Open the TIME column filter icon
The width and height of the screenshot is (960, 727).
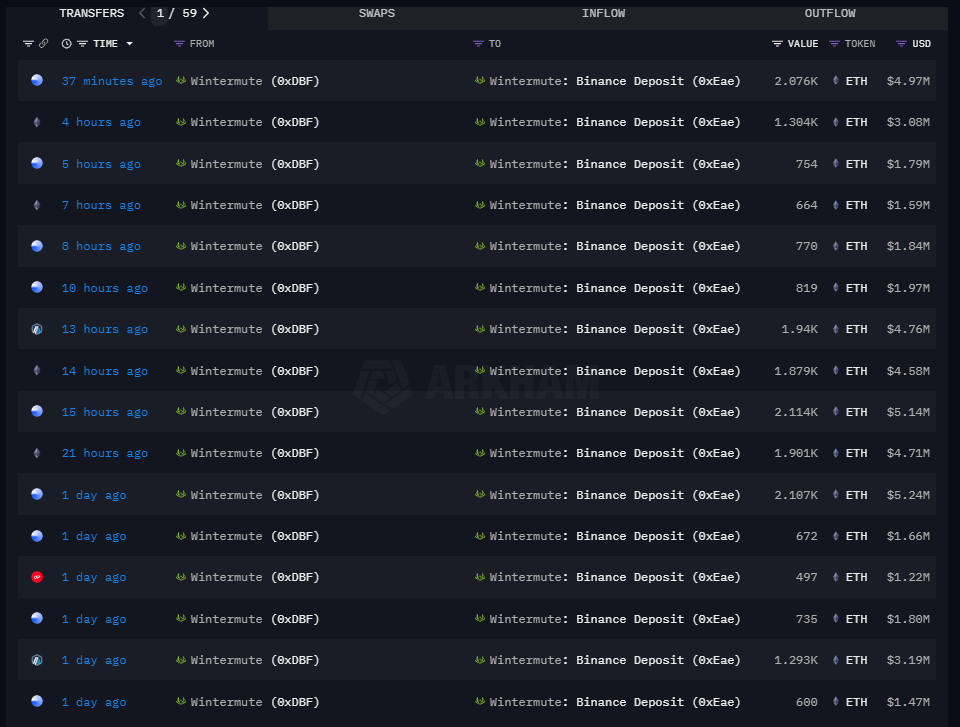[x=82, y=43]
